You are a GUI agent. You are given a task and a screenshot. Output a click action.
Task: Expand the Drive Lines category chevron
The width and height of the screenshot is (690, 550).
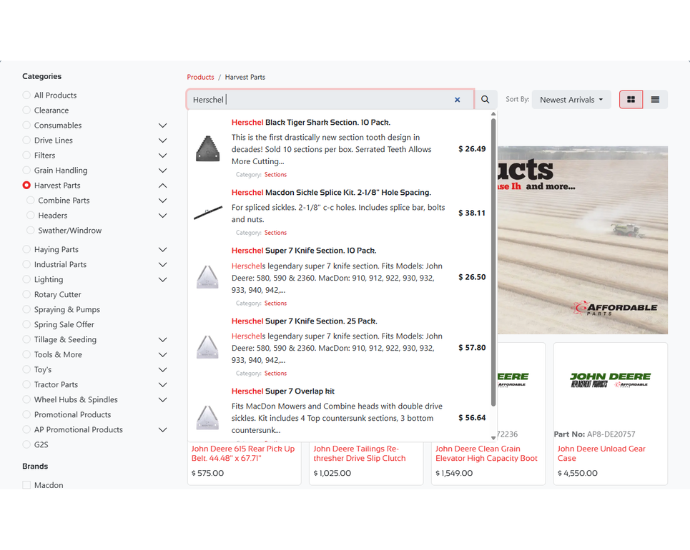[163, 140]
